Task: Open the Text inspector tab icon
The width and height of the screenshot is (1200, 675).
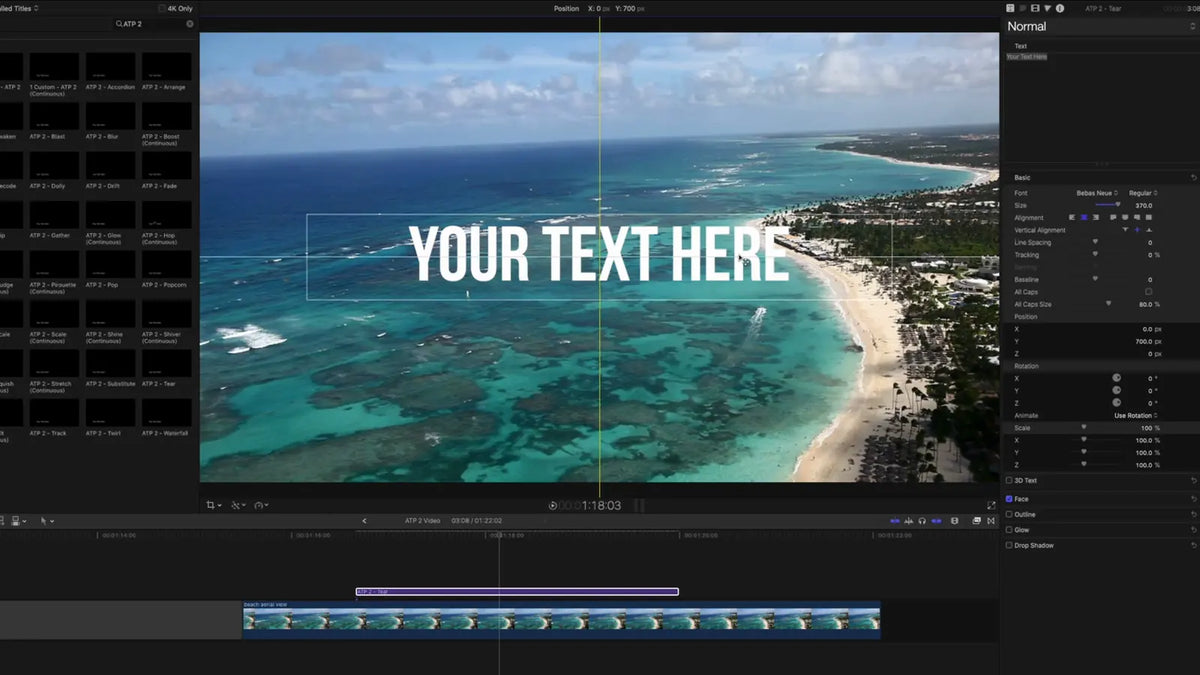Action: click(x=1022, y=8)
